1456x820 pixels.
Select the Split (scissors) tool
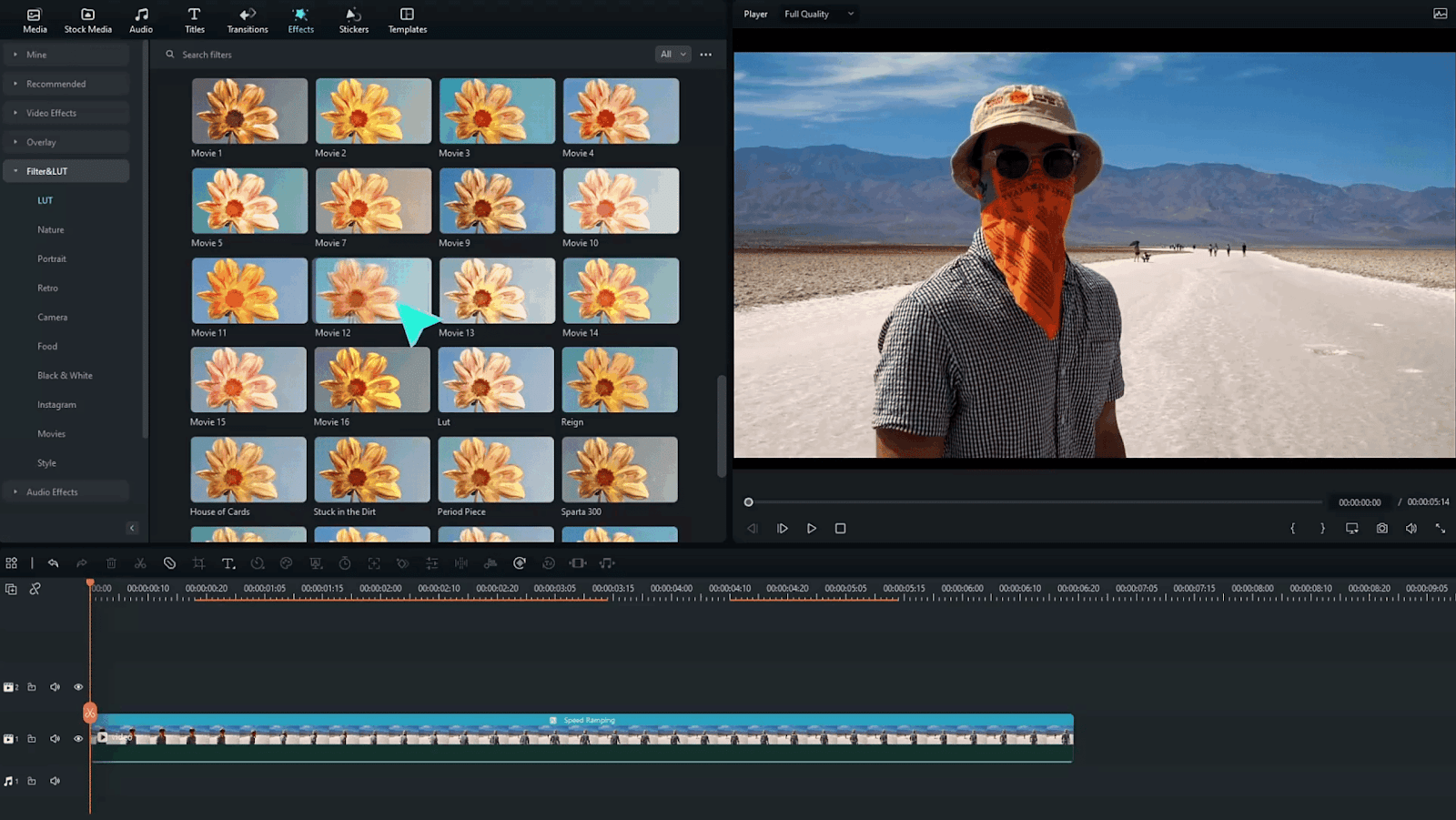click(141, 562)
